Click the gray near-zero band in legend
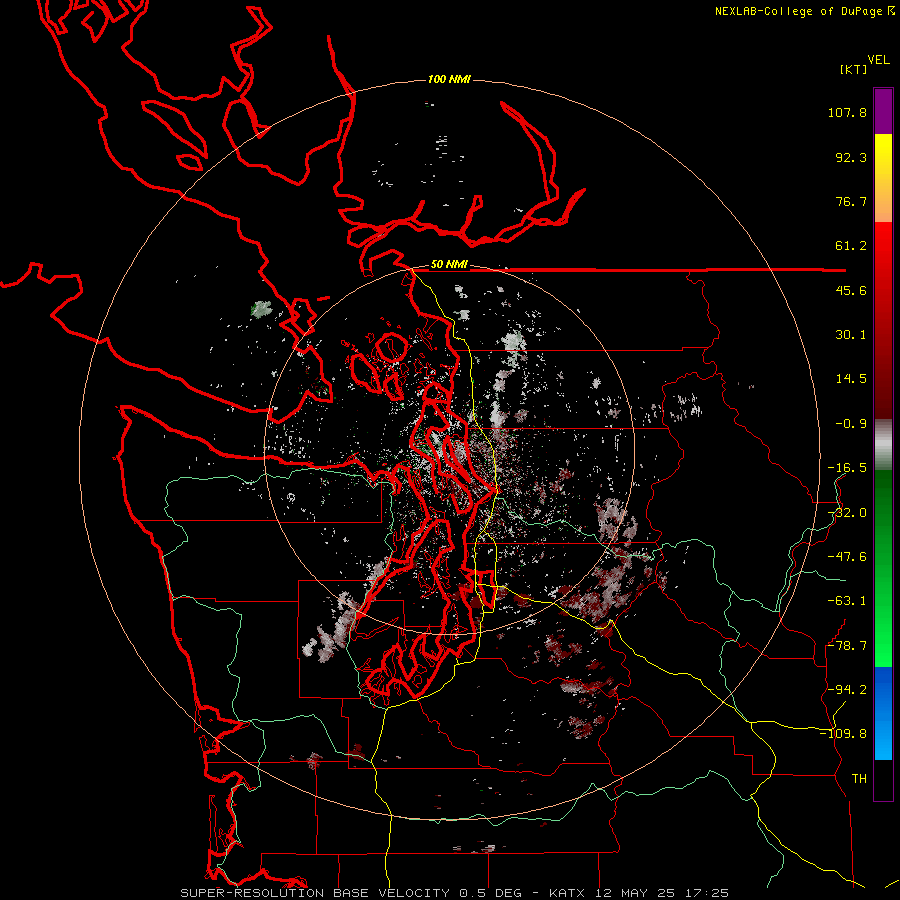 tap(883, 445)
